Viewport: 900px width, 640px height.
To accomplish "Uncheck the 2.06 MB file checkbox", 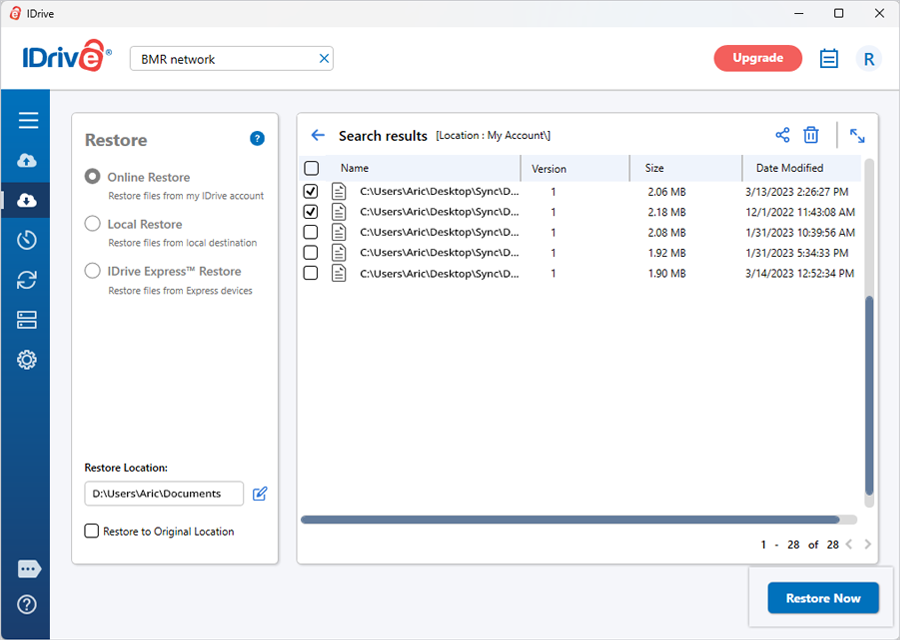I will [311, 191].
